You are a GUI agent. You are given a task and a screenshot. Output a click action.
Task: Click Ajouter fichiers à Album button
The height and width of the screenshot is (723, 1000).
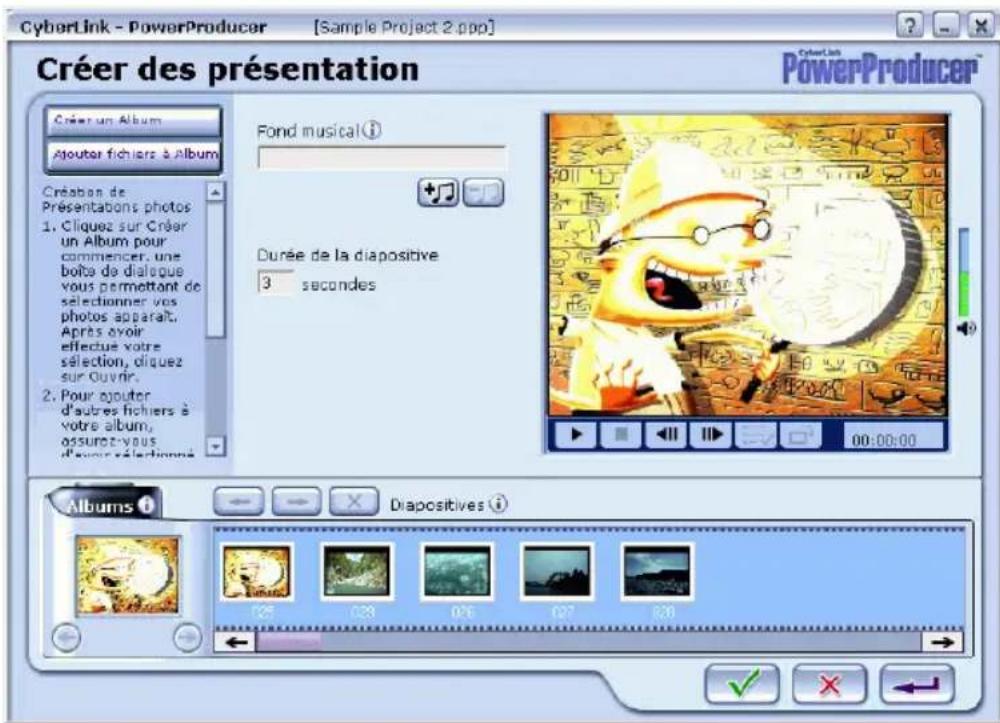click(x=133, y=156)
